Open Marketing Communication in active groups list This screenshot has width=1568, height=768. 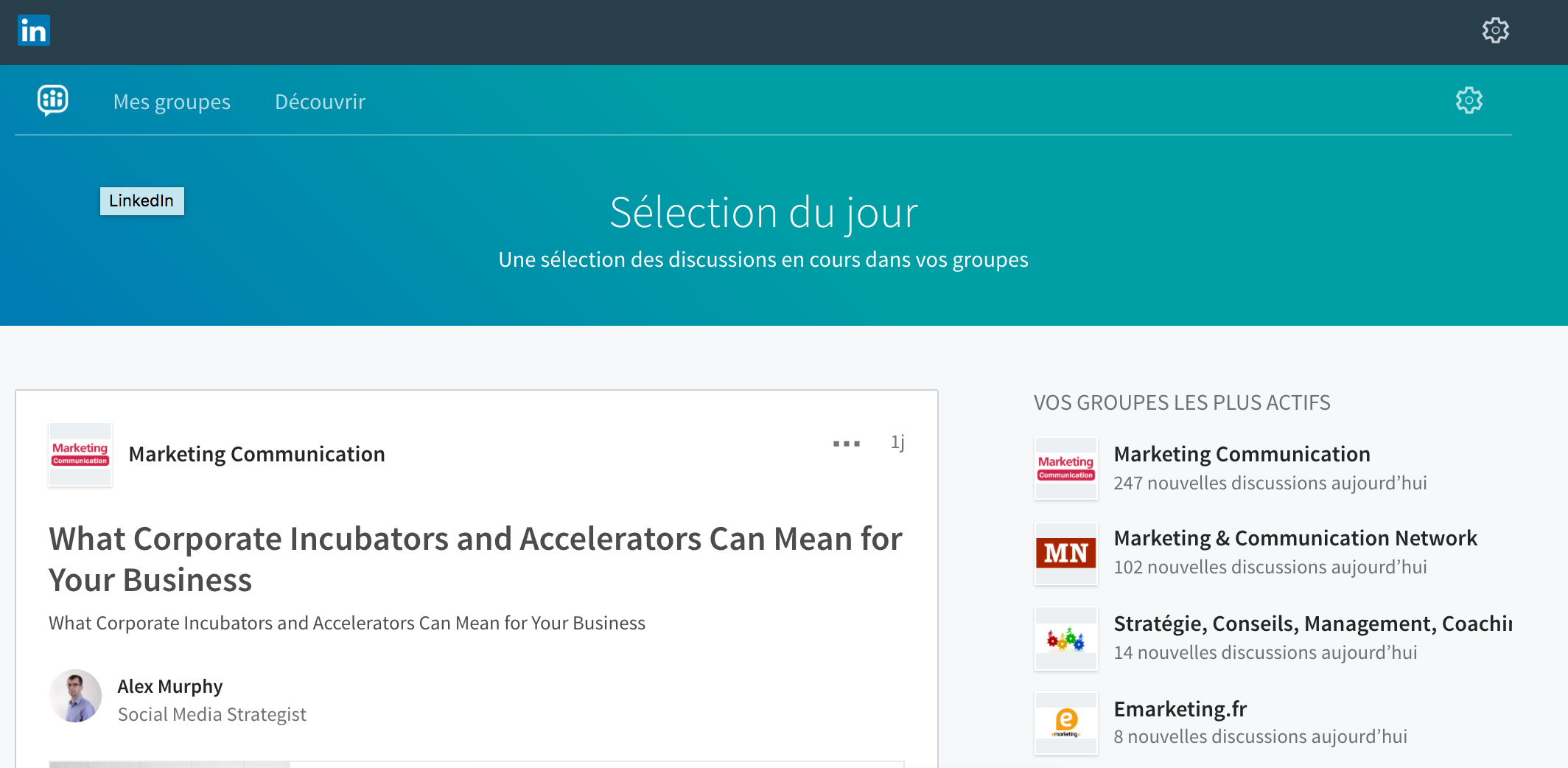[x=1242, y=454]
